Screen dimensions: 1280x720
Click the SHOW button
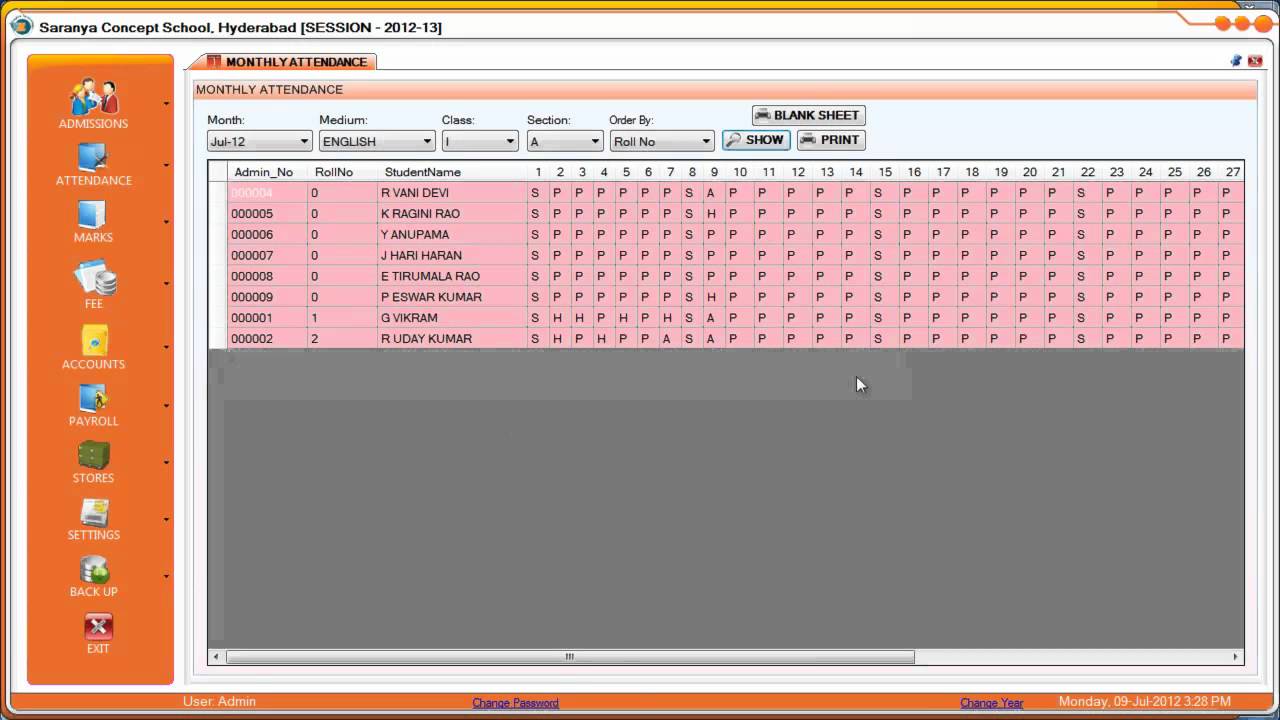(756, 140)
